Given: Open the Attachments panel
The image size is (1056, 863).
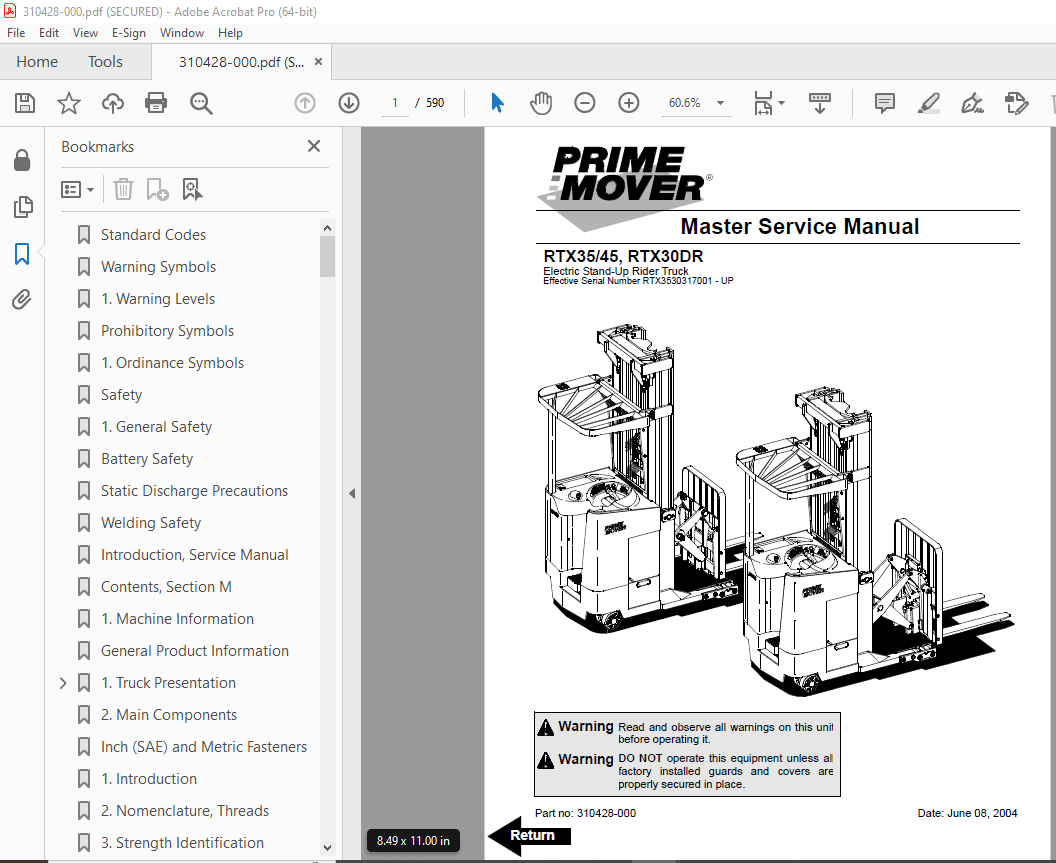Looking at the screenshot, I should (x=24, y=299).
